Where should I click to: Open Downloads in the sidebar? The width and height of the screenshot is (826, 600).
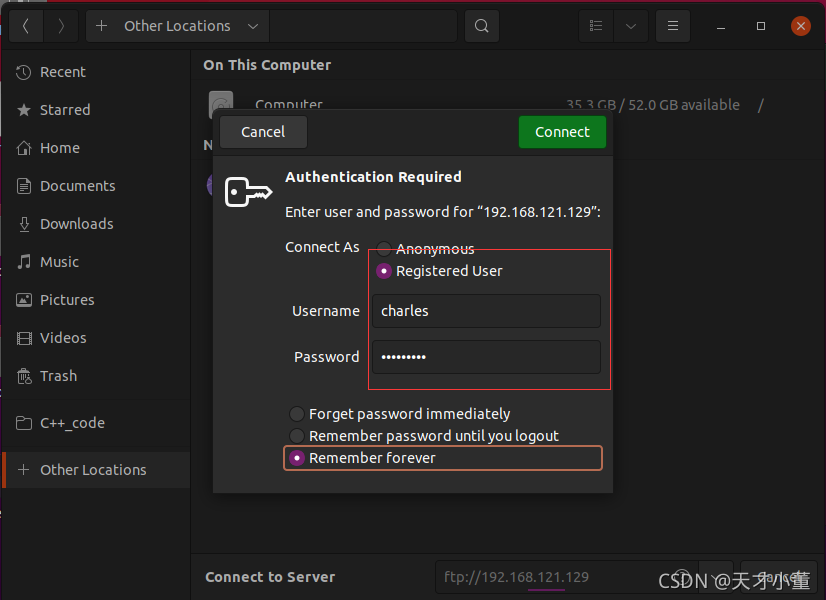(96, 224)
